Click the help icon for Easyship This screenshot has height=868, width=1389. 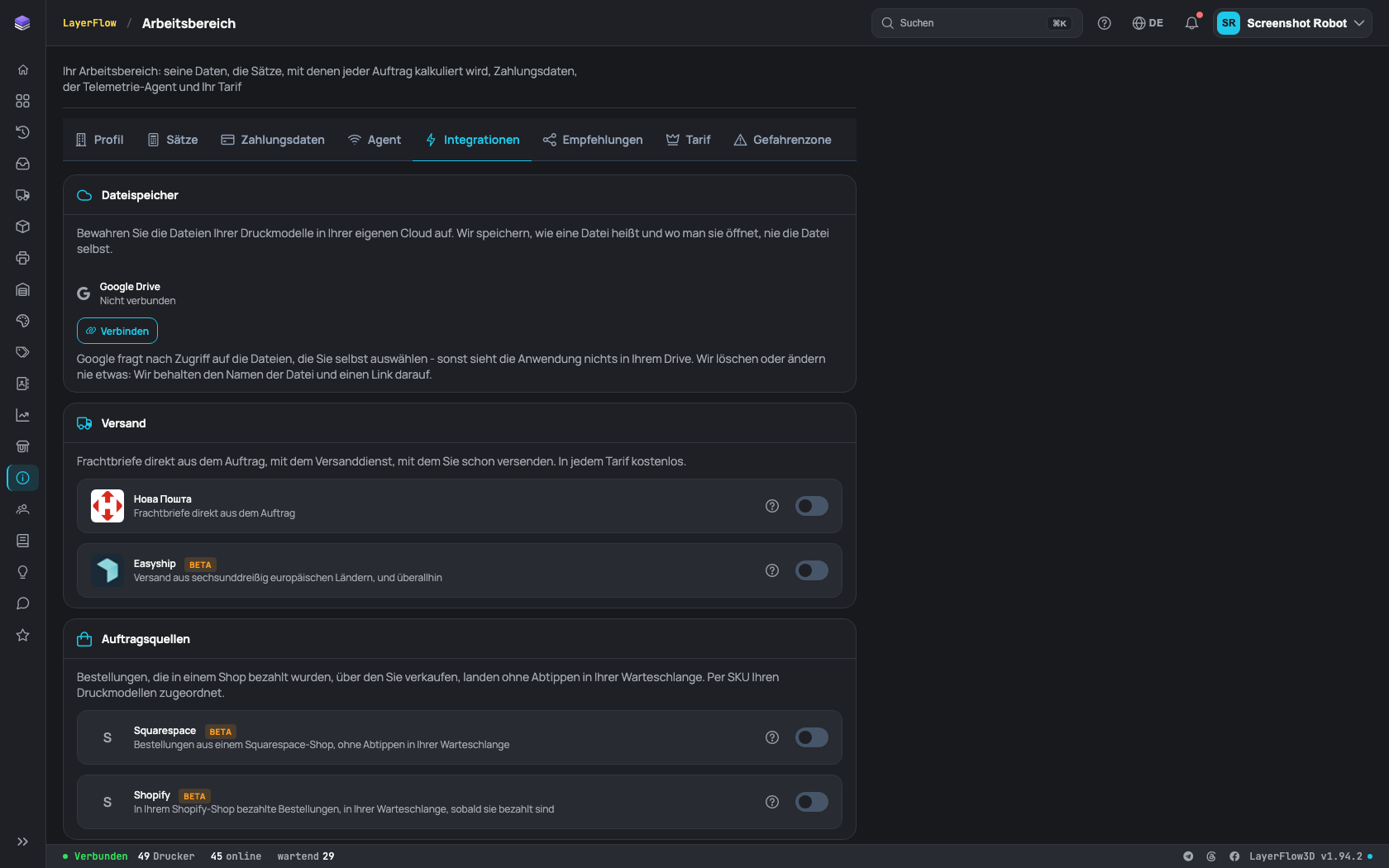tap(772, 570)
